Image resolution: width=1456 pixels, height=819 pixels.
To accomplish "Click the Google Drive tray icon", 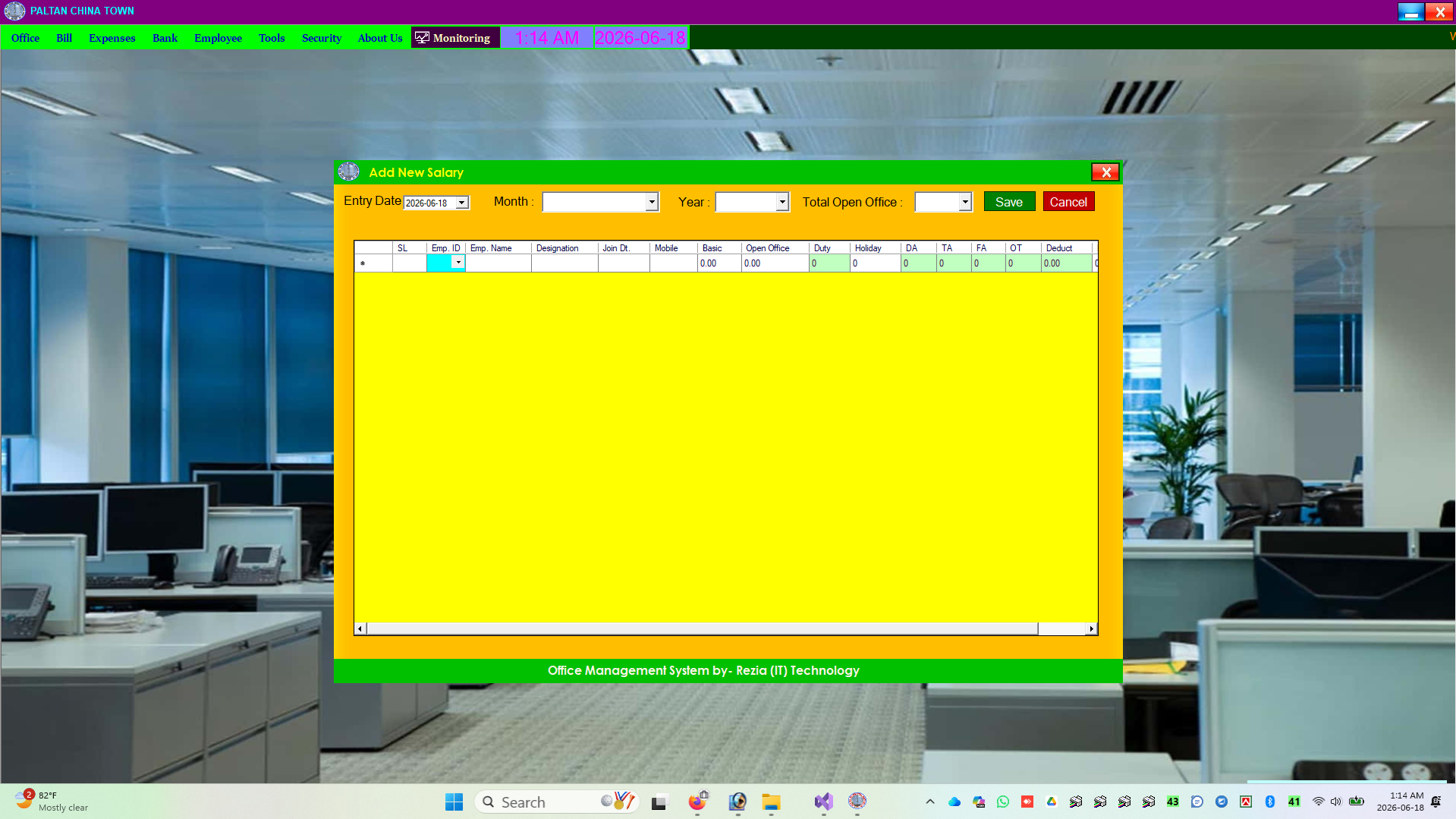I will (1052, 802).
